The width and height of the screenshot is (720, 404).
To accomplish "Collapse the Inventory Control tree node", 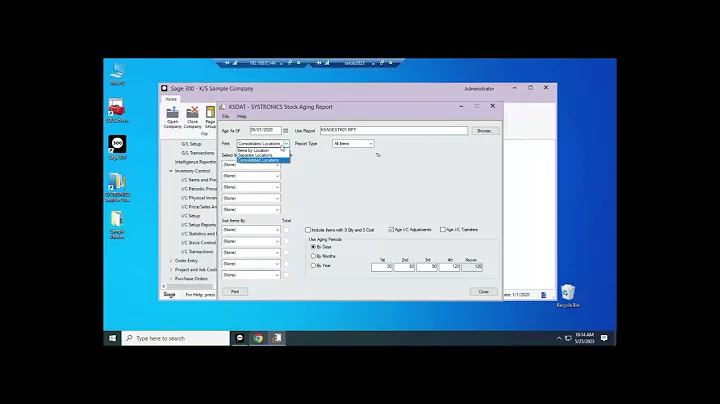I will 171,171.
